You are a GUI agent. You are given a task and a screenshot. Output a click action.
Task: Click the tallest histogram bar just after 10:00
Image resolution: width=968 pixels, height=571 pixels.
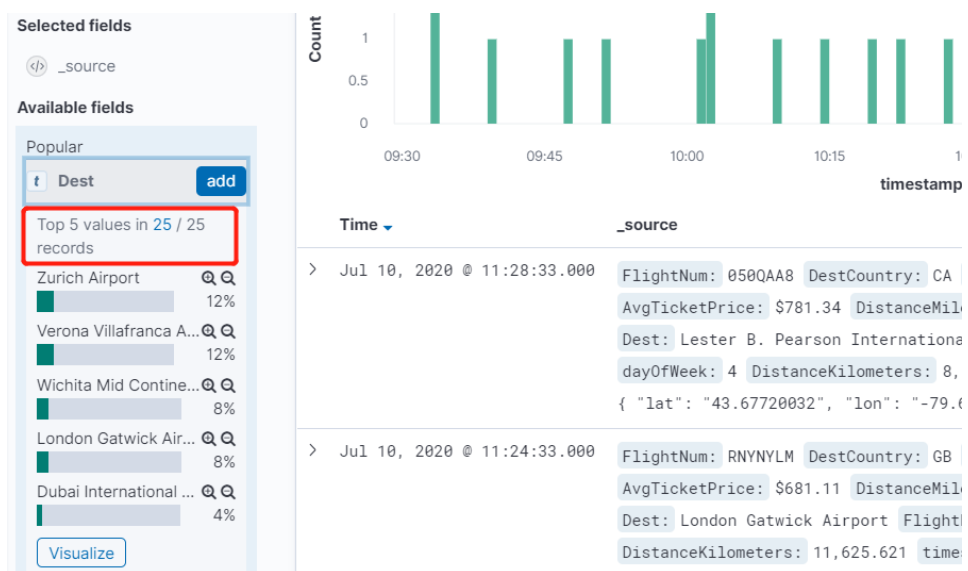click(711, 68)
